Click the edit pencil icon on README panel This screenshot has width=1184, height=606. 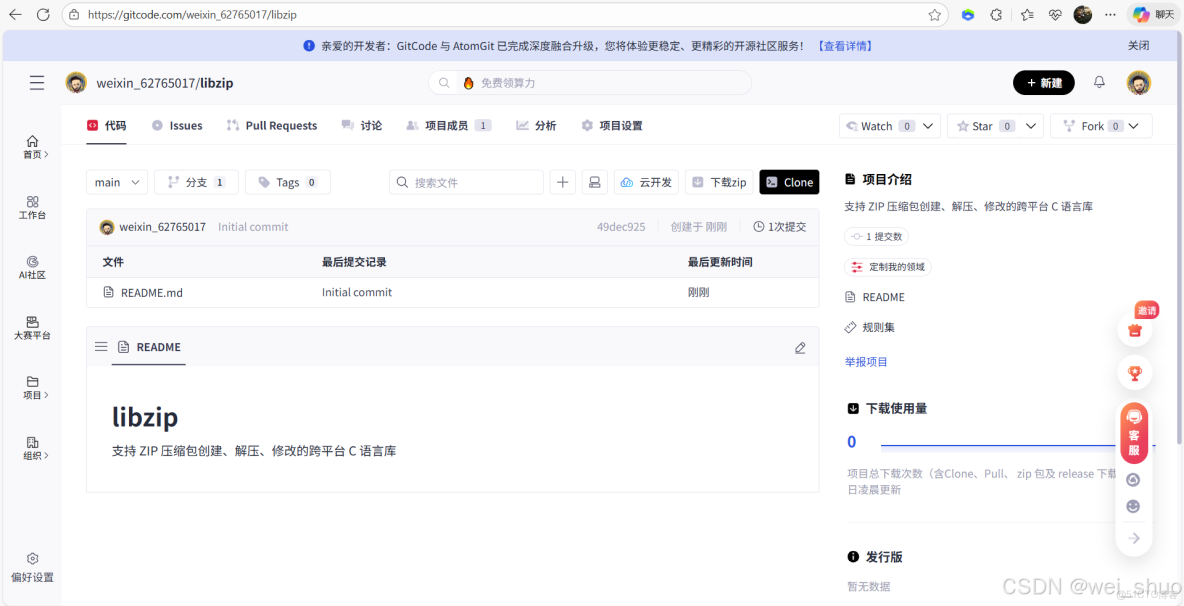click(x=800, y=347)
